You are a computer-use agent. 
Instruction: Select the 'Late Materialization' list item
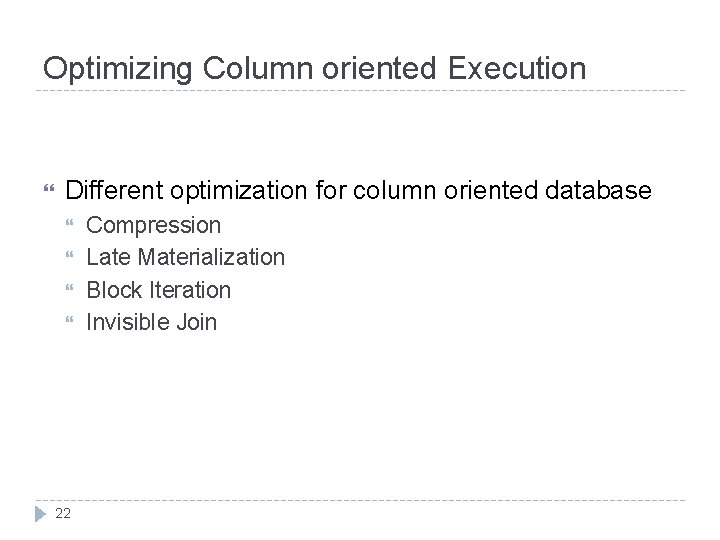(x=186, y=257)
